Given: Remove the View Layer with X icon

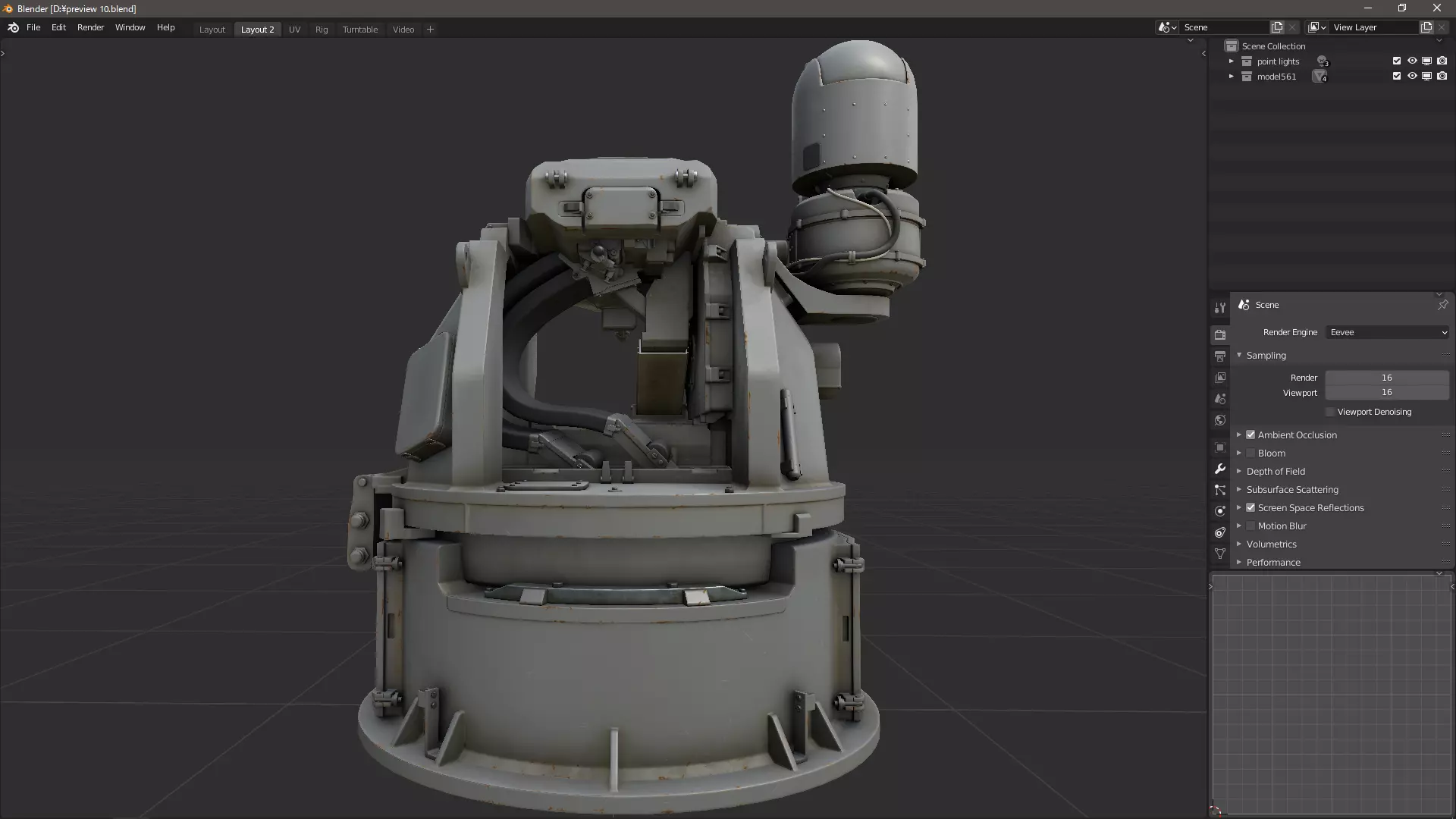Looking at the screenshot, I should point(1442,27).
